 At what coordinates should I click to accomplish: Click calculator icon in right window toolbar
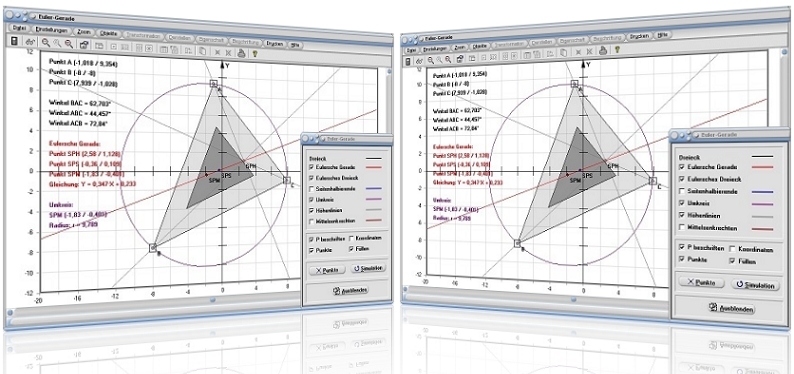click(409, 61)
